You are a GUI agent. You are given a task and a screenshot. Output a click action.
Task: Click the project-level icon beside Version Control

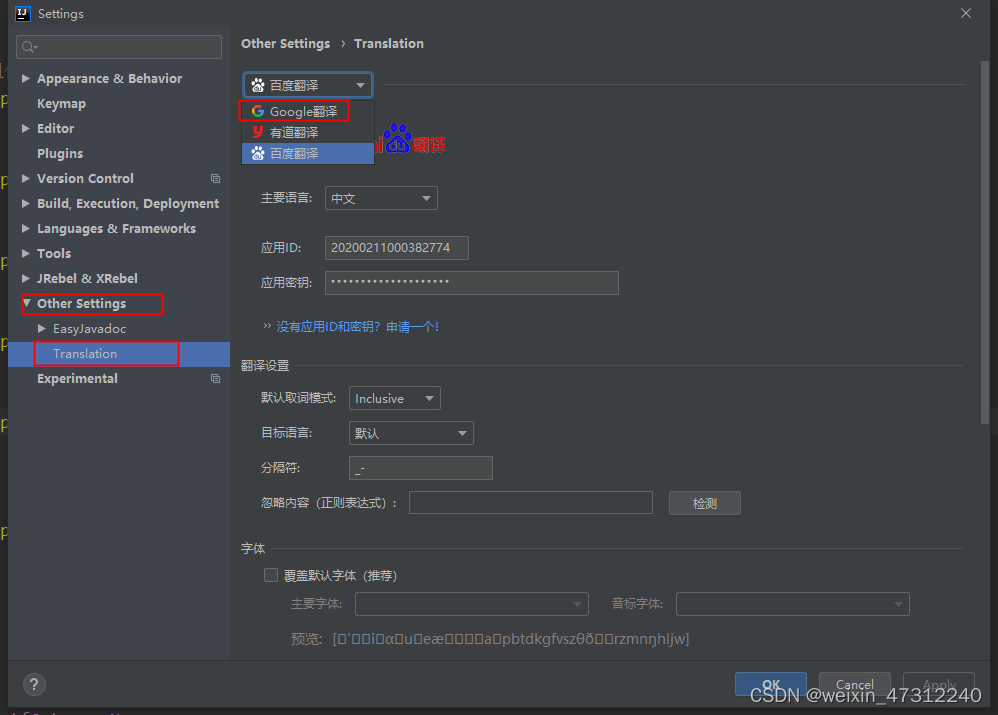[216, 179]
